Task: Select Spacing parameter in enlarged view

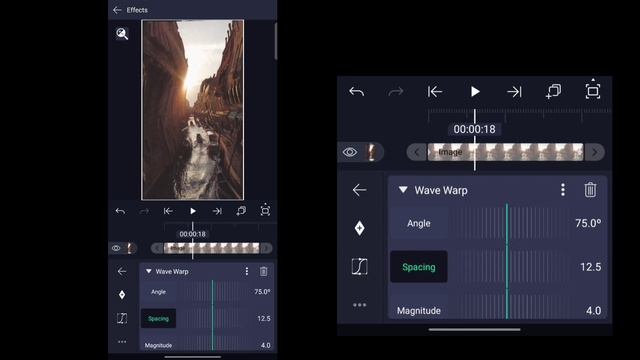Action: [x=419, y=267]
